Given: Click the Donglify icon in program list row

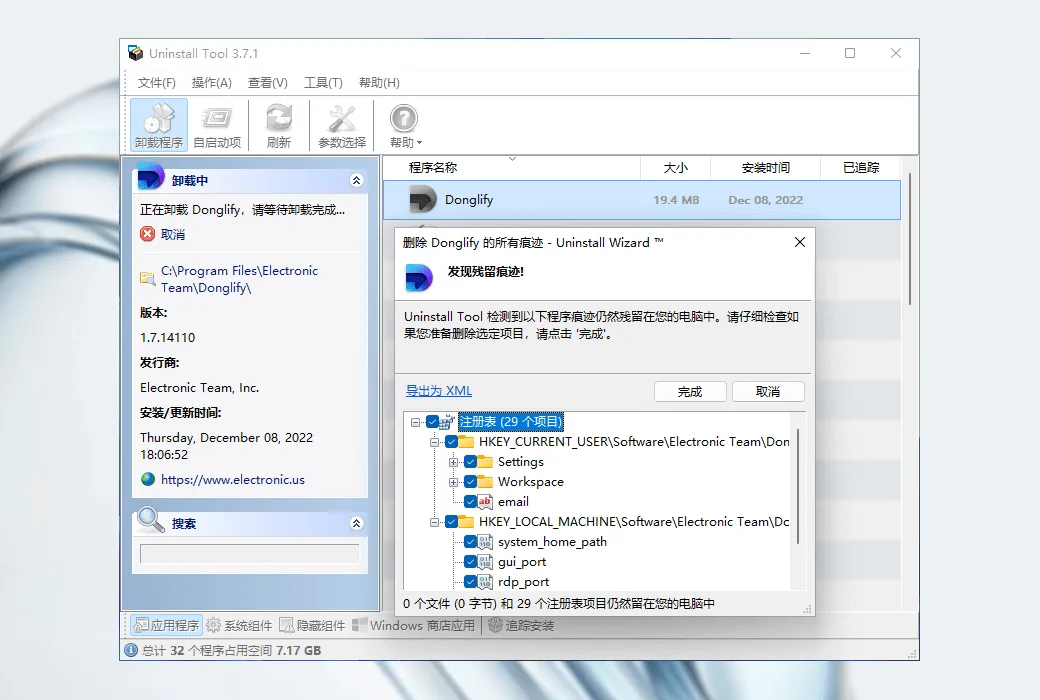Looking at the screenshot, I should point(422,200).
